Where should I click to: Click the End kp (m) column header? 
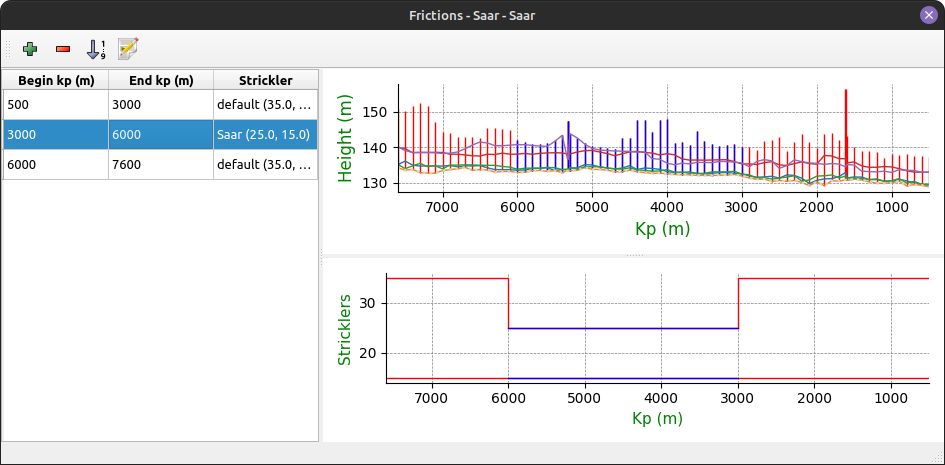point(161,80)
